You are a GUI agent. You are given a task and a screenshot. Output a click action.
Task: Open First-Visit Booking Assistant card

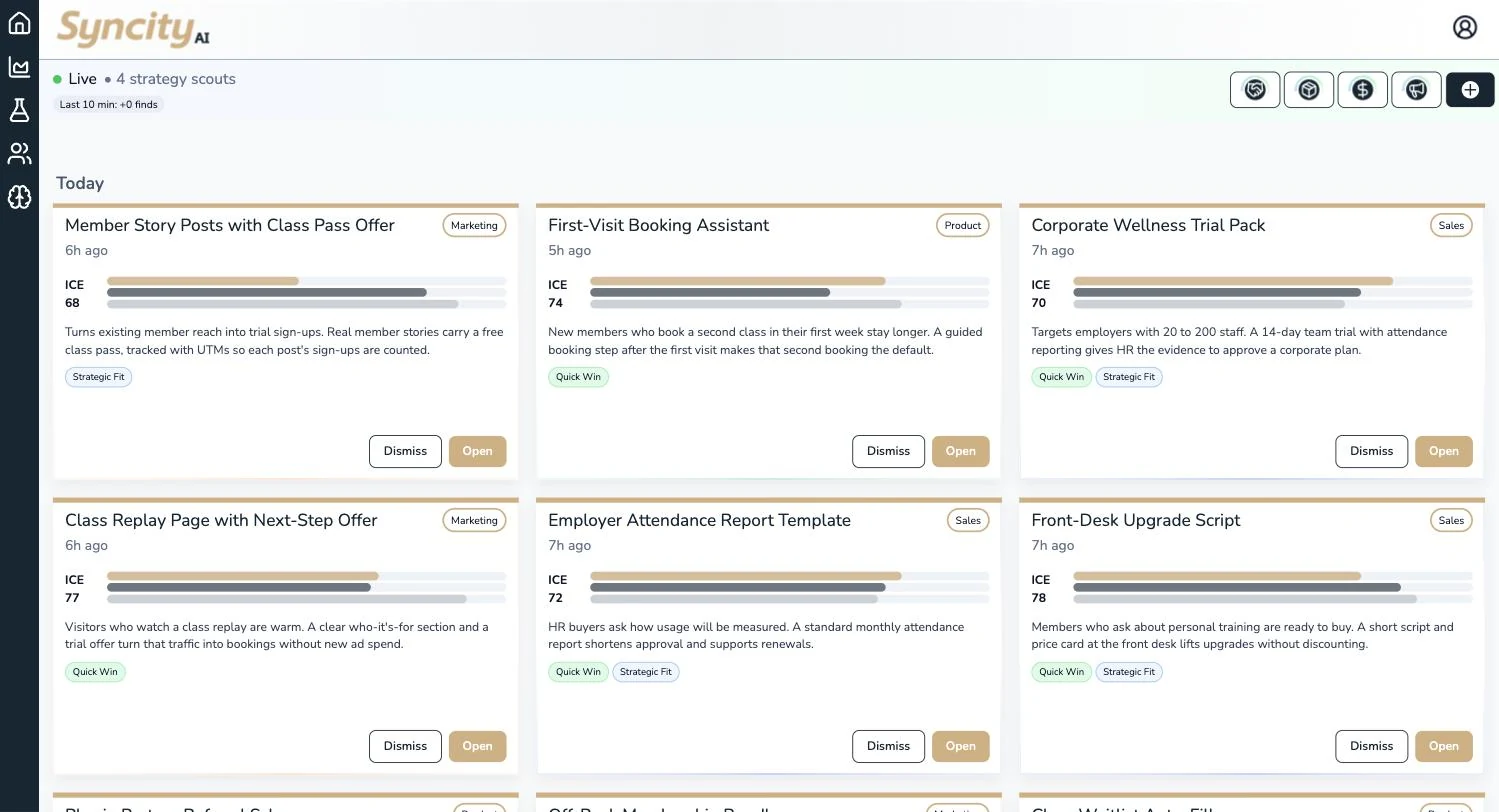click(x=960, y=451)
